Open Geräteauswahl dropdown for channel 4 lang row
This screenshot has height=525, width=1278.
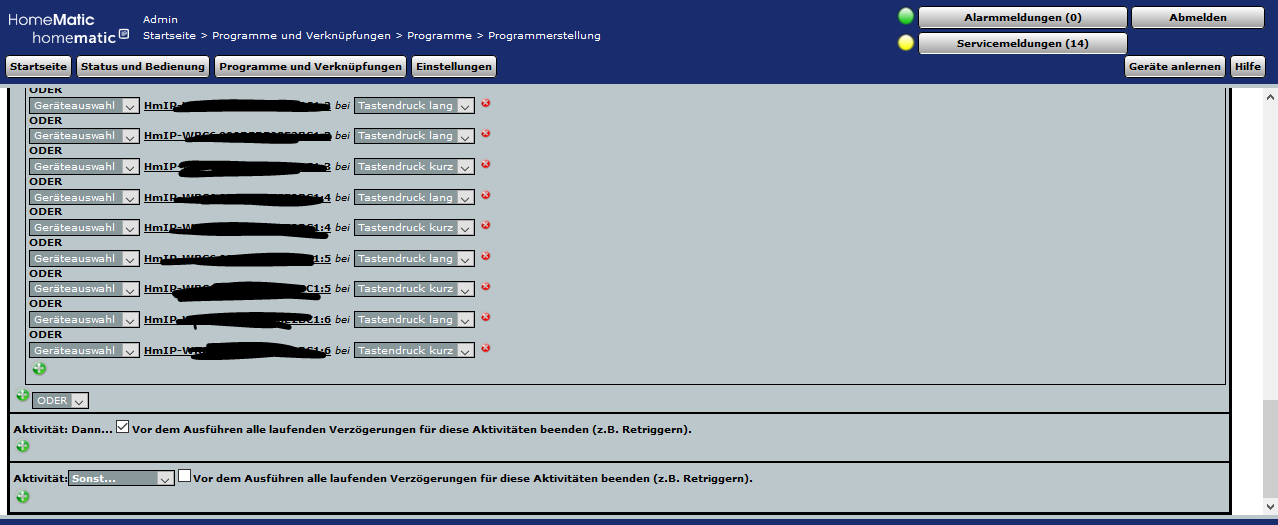click(84, 198)
